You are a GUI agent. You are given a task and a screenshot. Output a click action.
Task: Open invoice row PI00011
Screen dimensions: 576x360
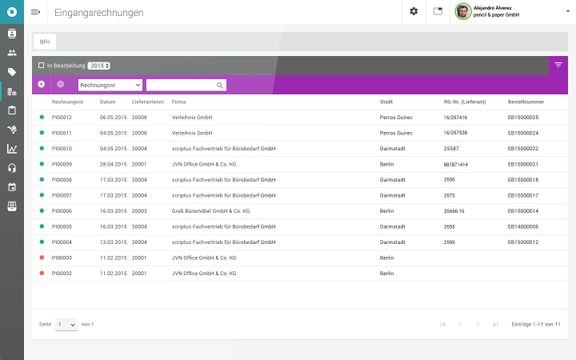(x=300, y=133)
